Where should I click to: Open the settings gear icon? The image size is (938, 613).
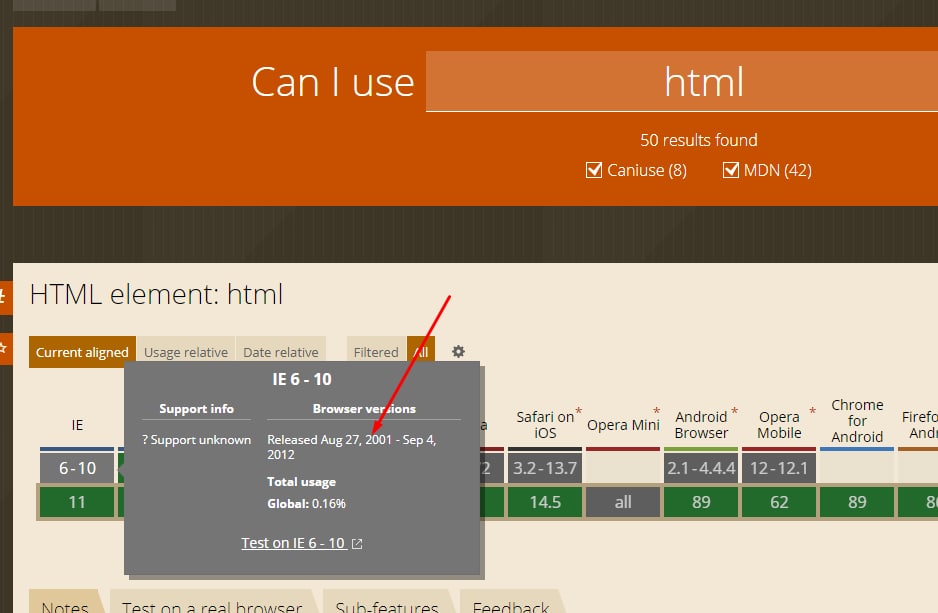tap(458, 352)
